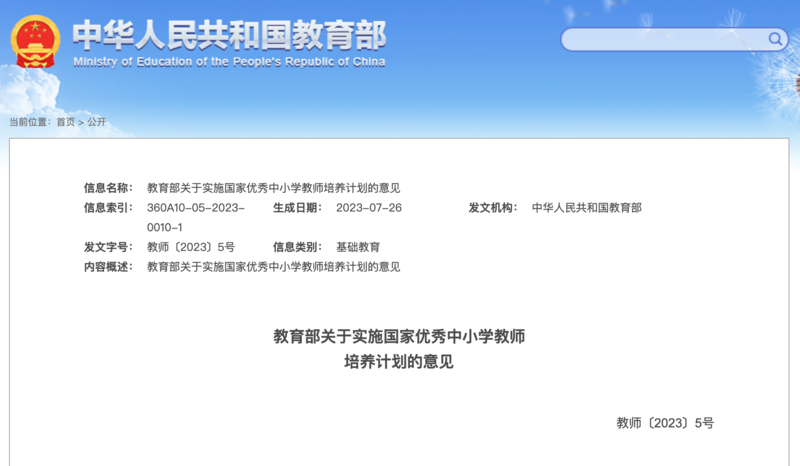Open the 公开 breadcrumb link

96,122
